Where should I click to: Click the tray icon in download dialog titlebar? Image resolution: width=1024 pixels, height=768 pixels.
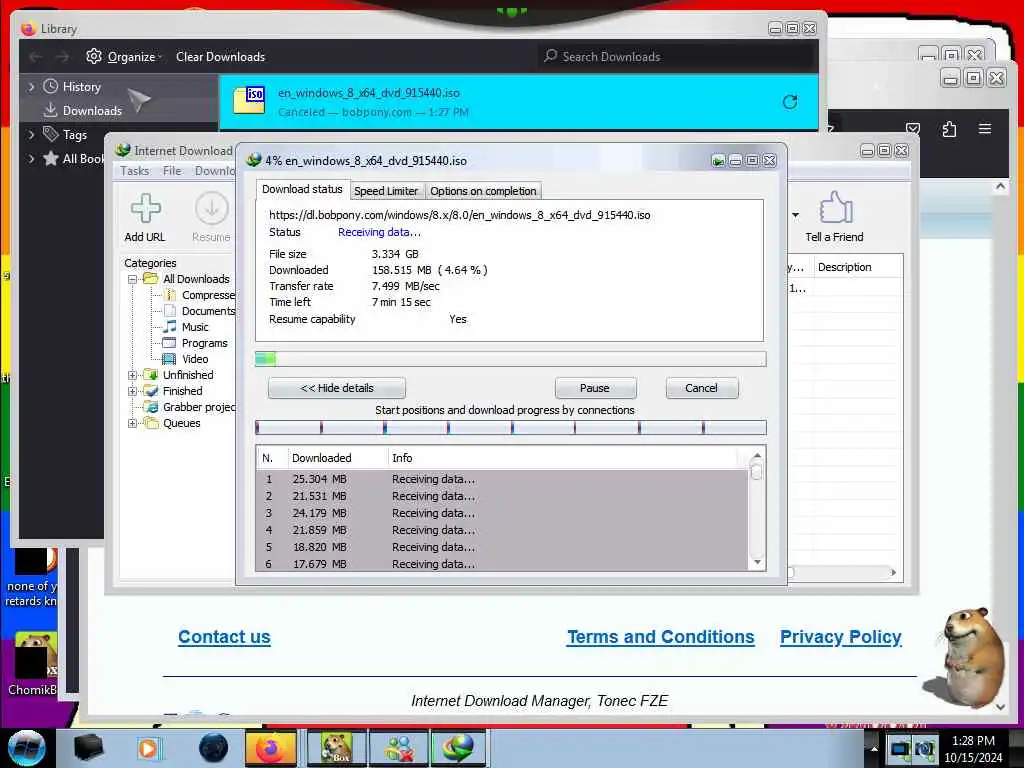tap(718, 161)
